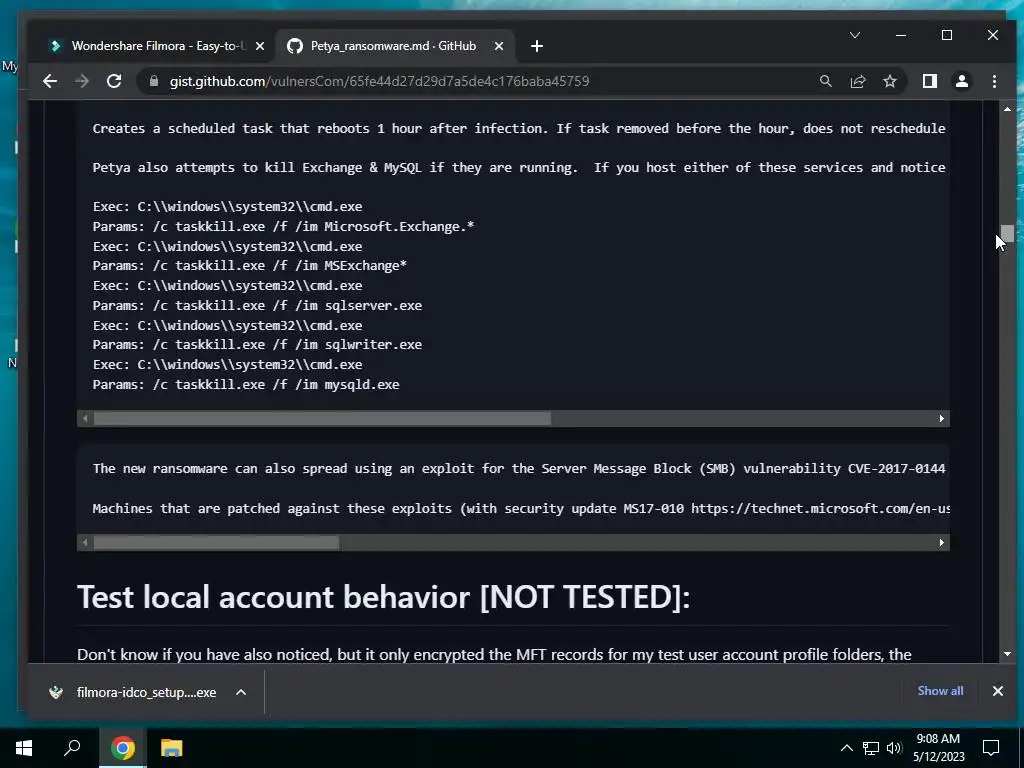1024x768 pixels.
Task: Click Chrome icon in the taskbar
Action: [x=123, y=748]
